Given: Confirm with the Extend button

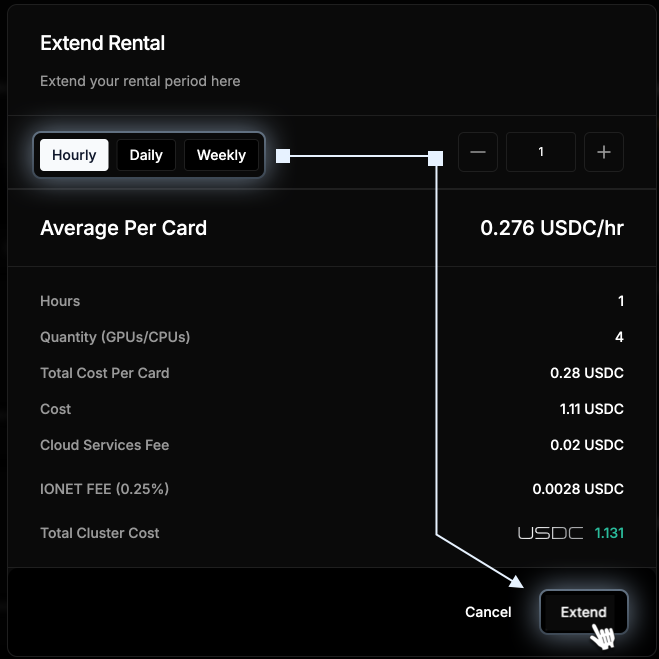Looking at the screenshot, I should click(x=583, y=612).
